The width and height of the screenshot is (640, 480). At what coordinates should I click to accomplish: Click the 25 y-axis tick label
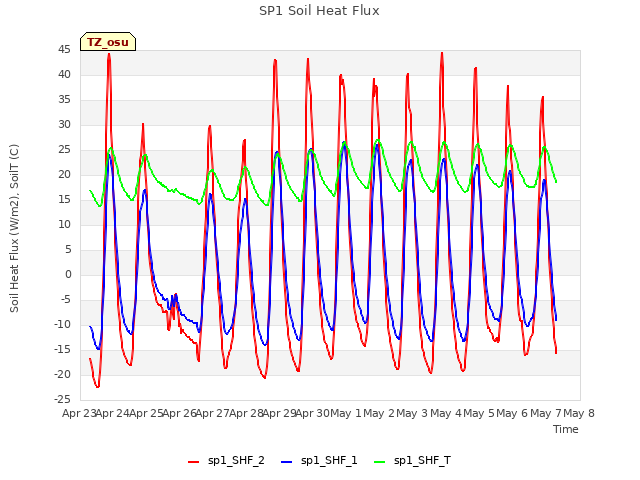[x=64, y=150]
